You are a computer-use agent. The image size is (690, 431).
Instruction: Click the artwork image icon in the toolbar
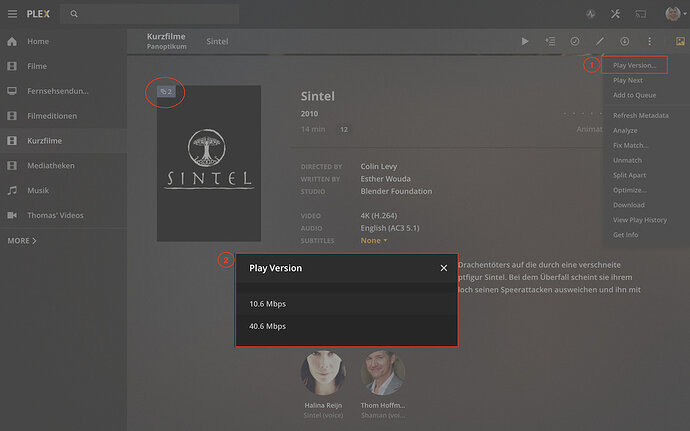tap(680, 41)
